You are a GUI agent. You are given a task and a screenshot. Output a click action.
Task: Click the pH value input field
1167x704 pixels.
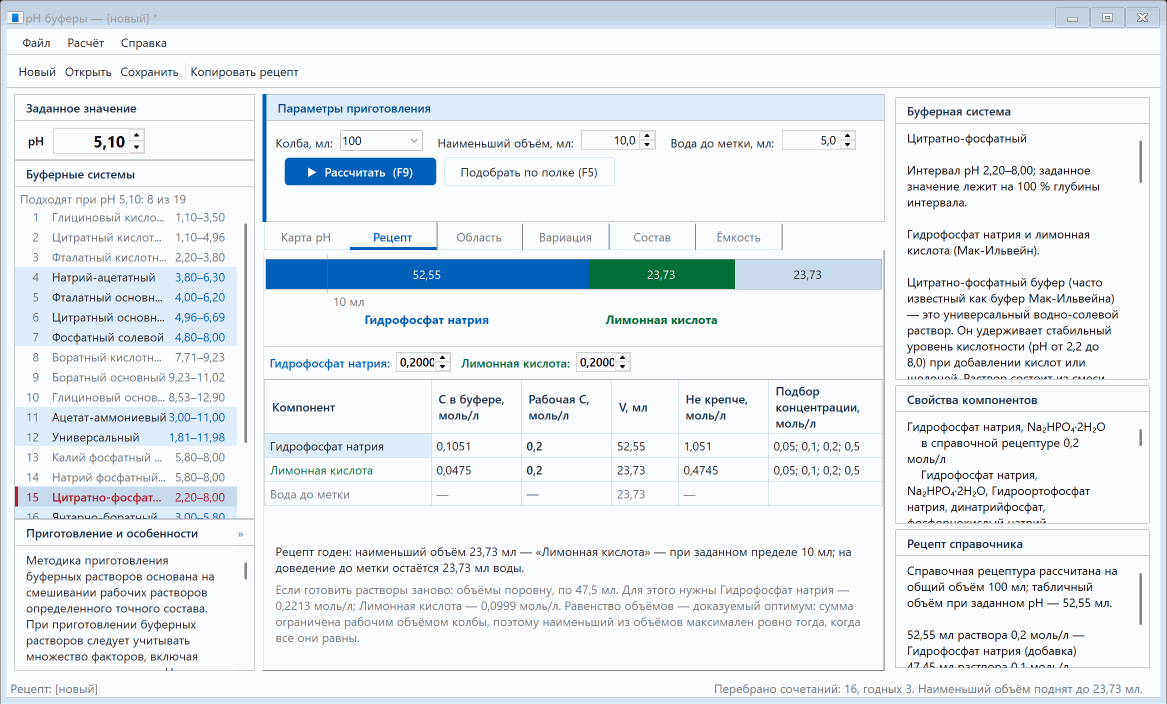coord(91,141)
